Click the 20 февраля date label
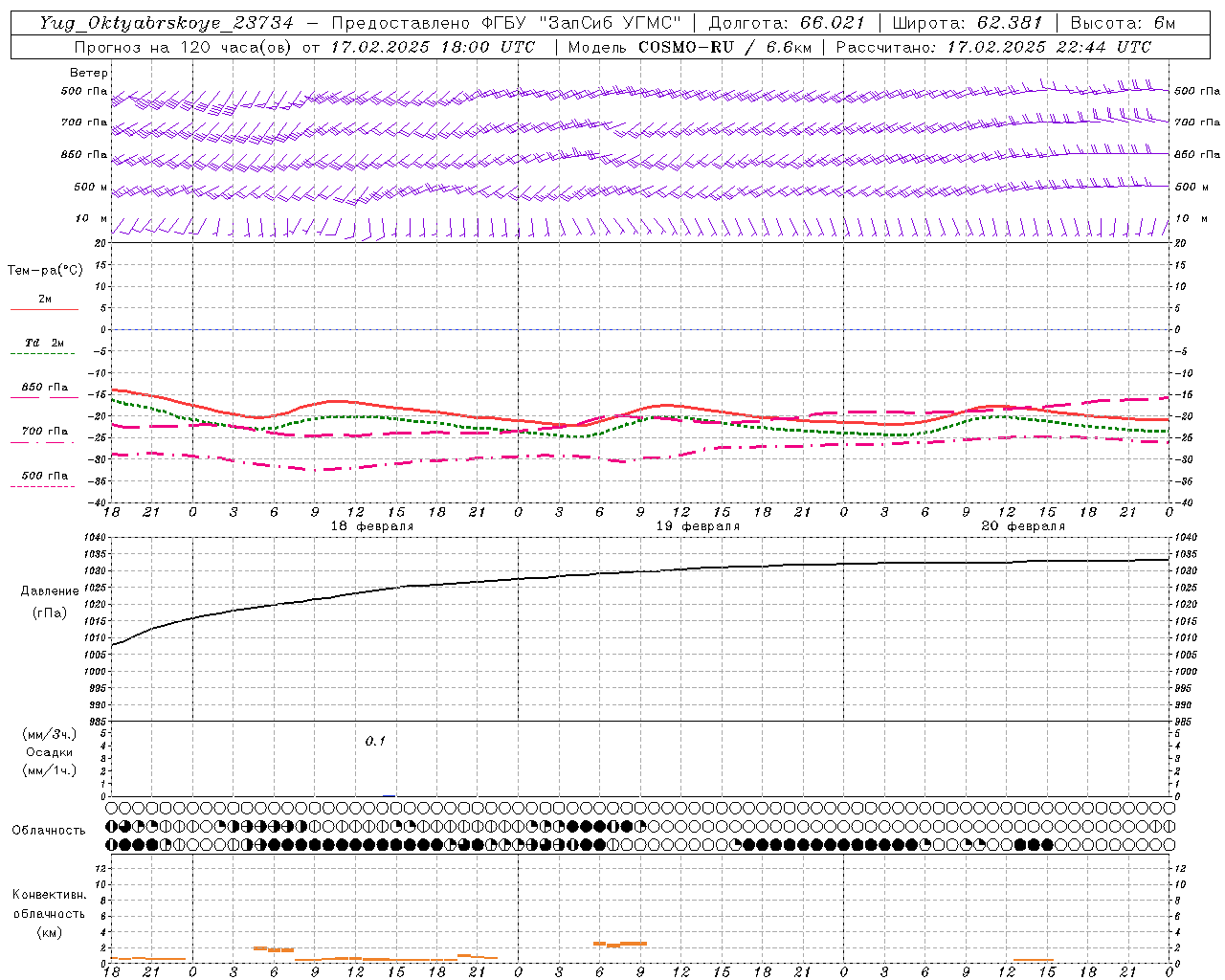1225x980 pixels. (1023, 526)
